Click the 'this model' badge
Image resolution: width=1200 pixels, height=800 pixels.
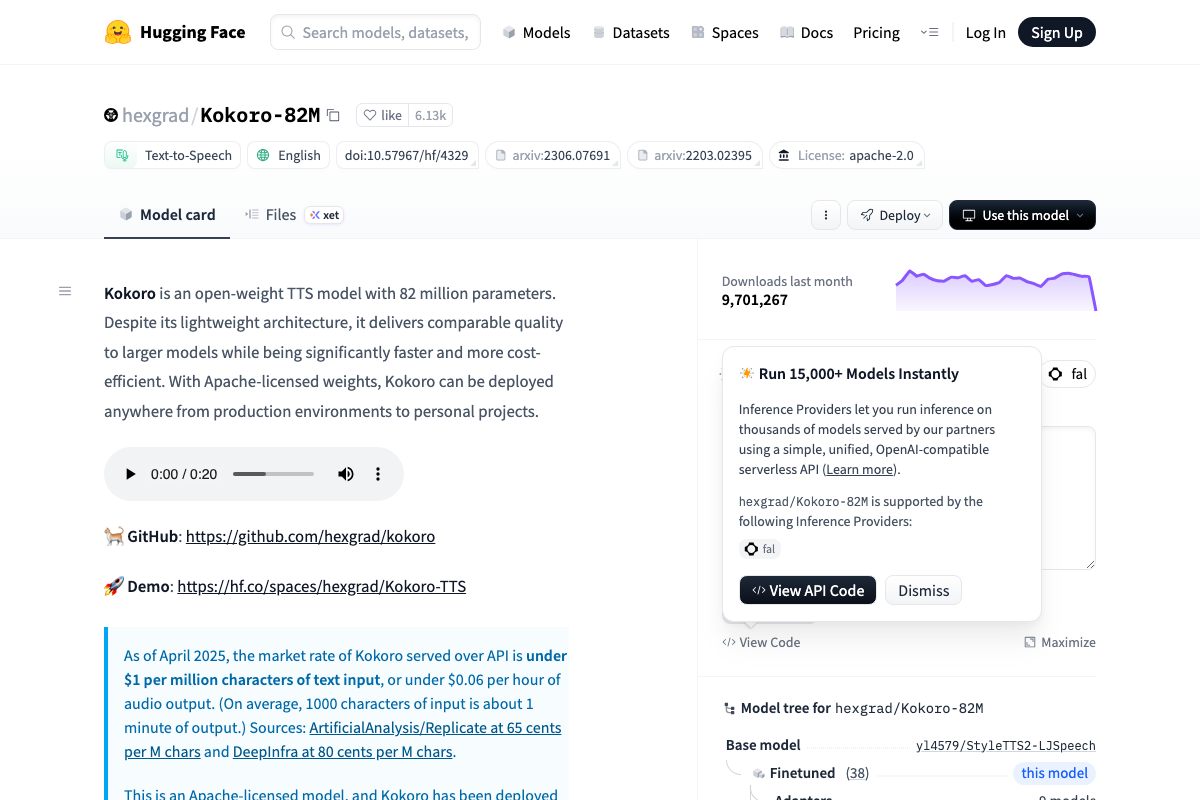(x=1054, y=773)
